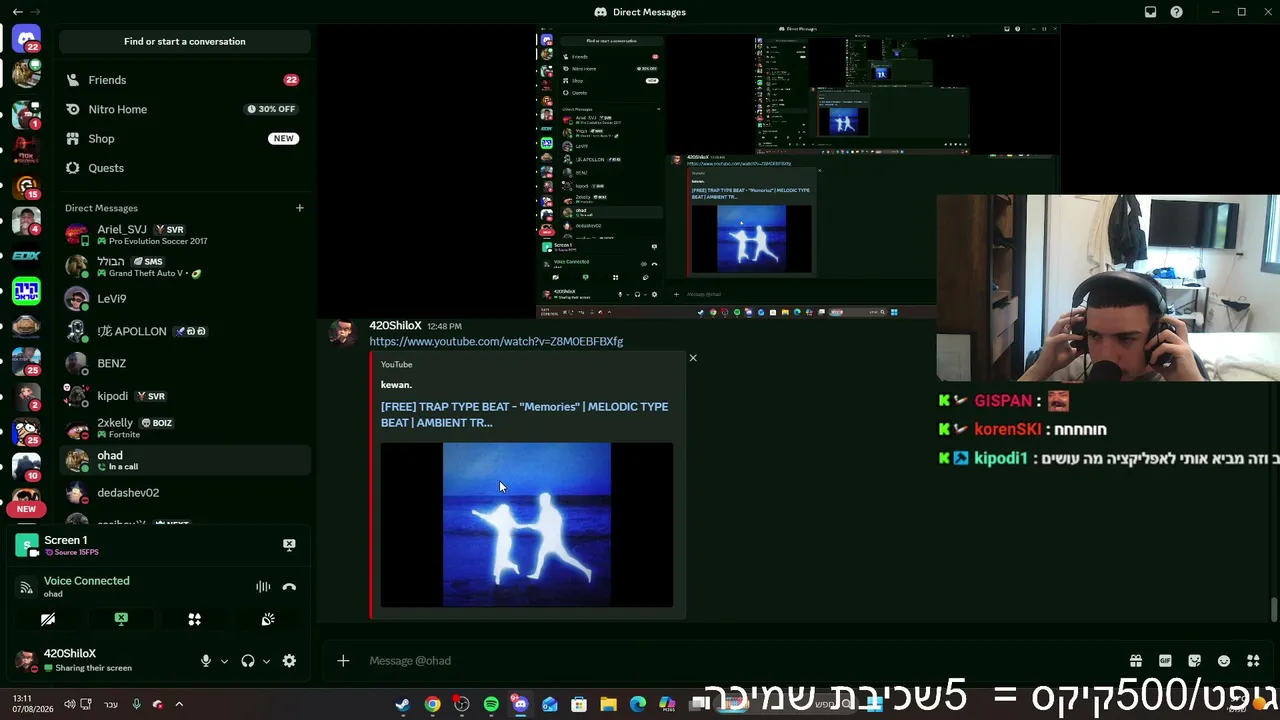
Task: Stop streaming Screen 1
Action: coord(289,545)
